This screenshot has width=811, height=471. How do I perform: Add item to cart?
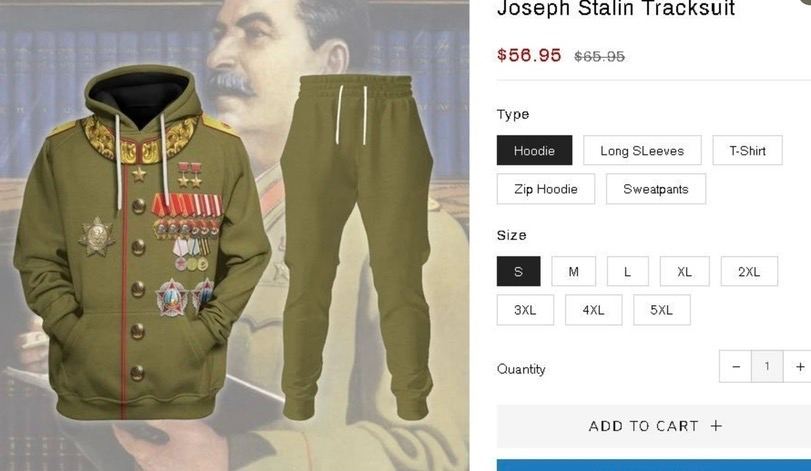[654, 426]
